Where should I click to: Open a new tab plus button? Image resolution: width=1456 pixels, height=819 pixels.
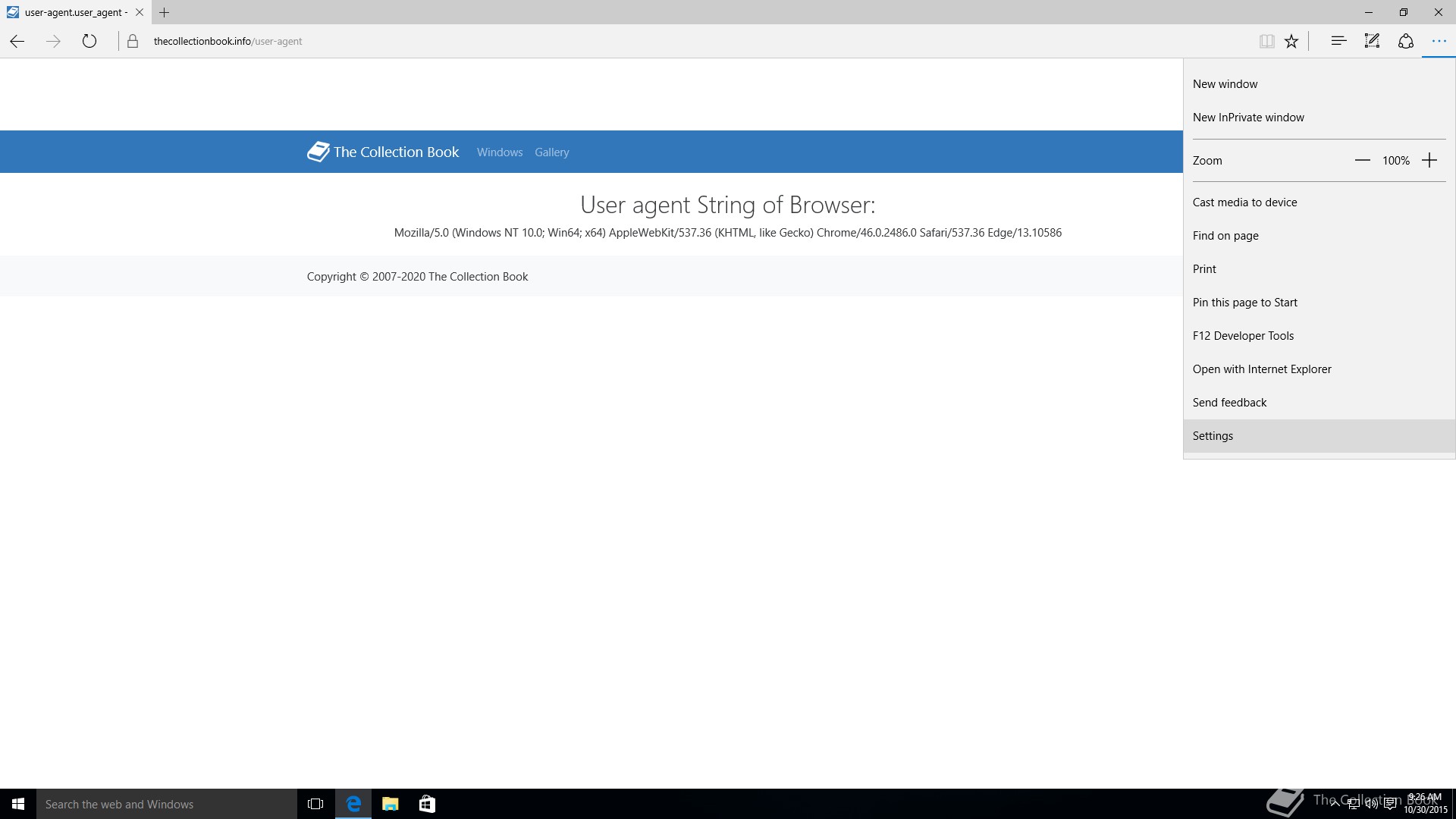click(x=165, y=12)
